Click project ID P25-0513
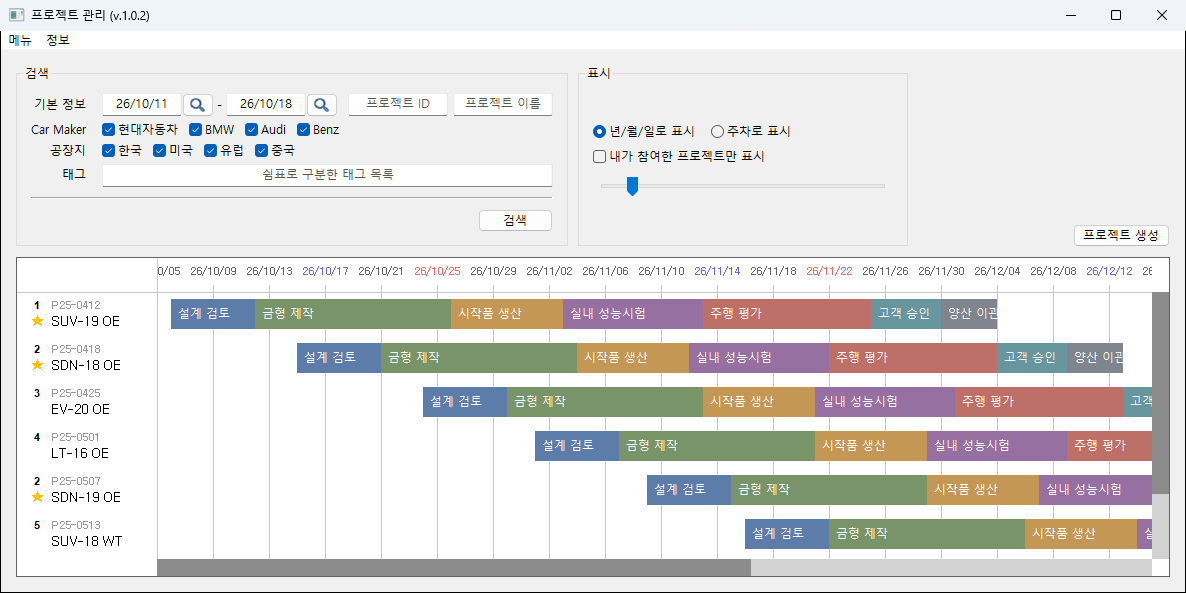Image resolution: width=1186 pixels, height=593 pixels. [x=76, y=524]
